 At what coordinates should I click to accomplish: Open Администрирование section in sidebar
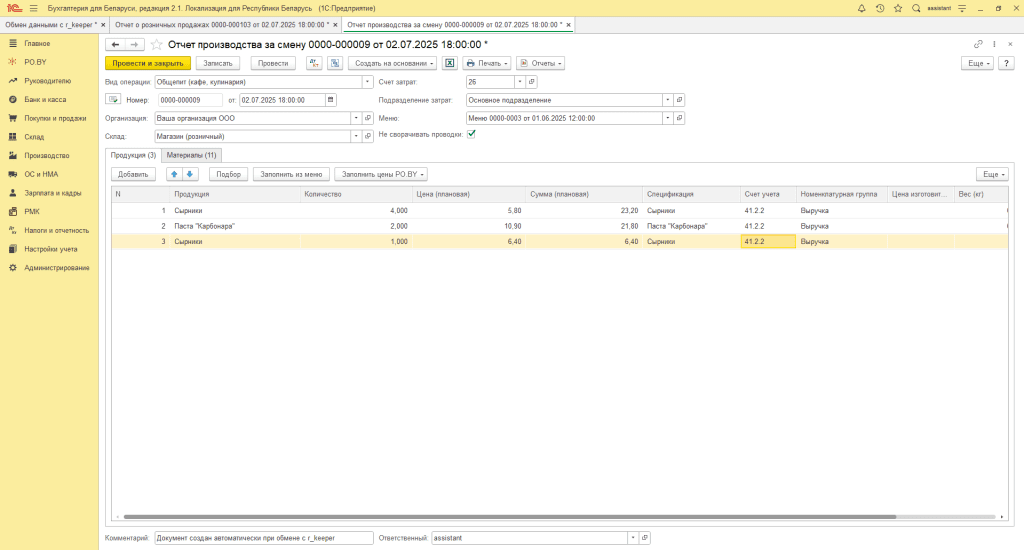click(x=57, y=268)
